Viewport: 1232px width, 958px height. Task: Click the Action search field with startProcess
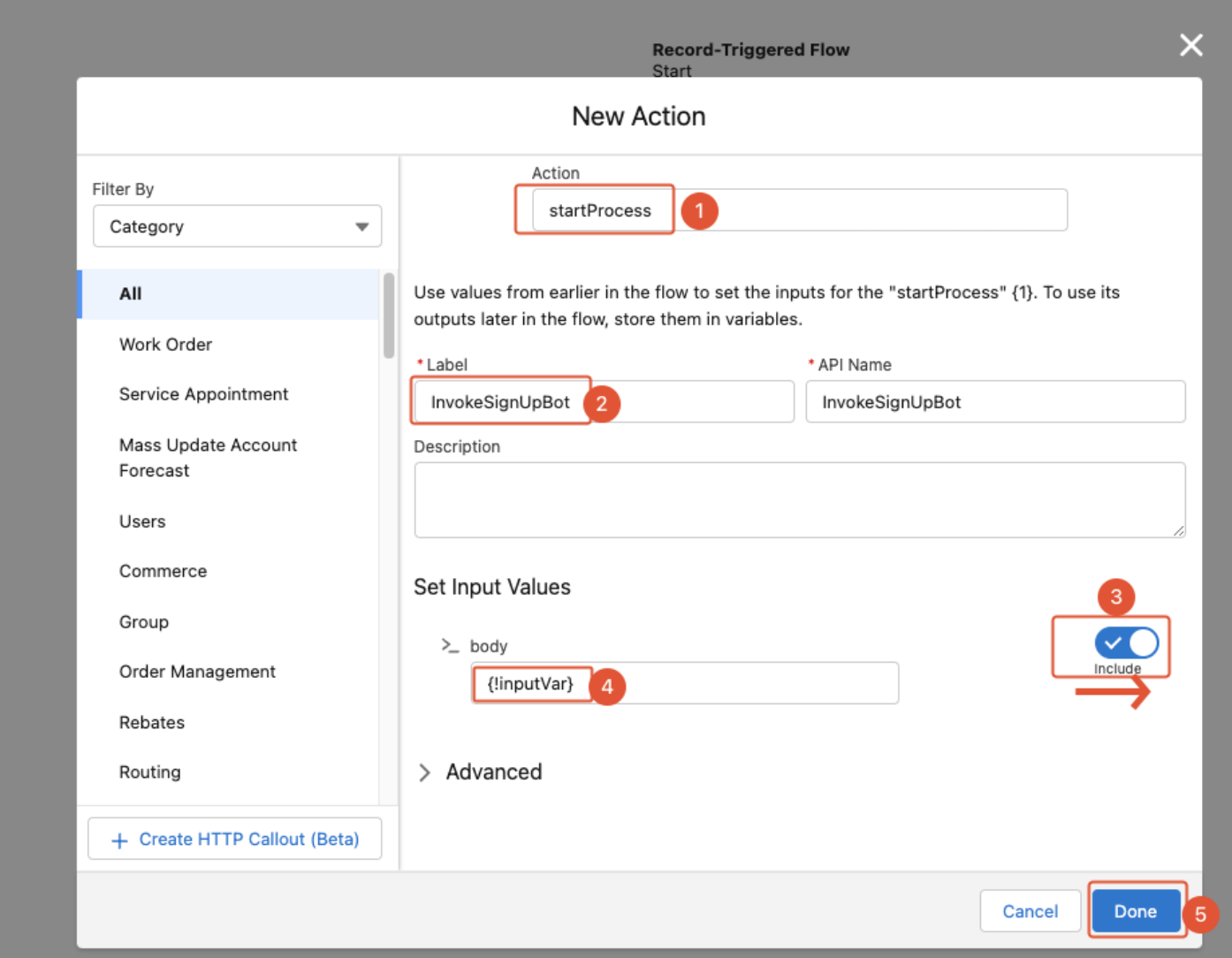pyautogui.click(x=799, y=210)
